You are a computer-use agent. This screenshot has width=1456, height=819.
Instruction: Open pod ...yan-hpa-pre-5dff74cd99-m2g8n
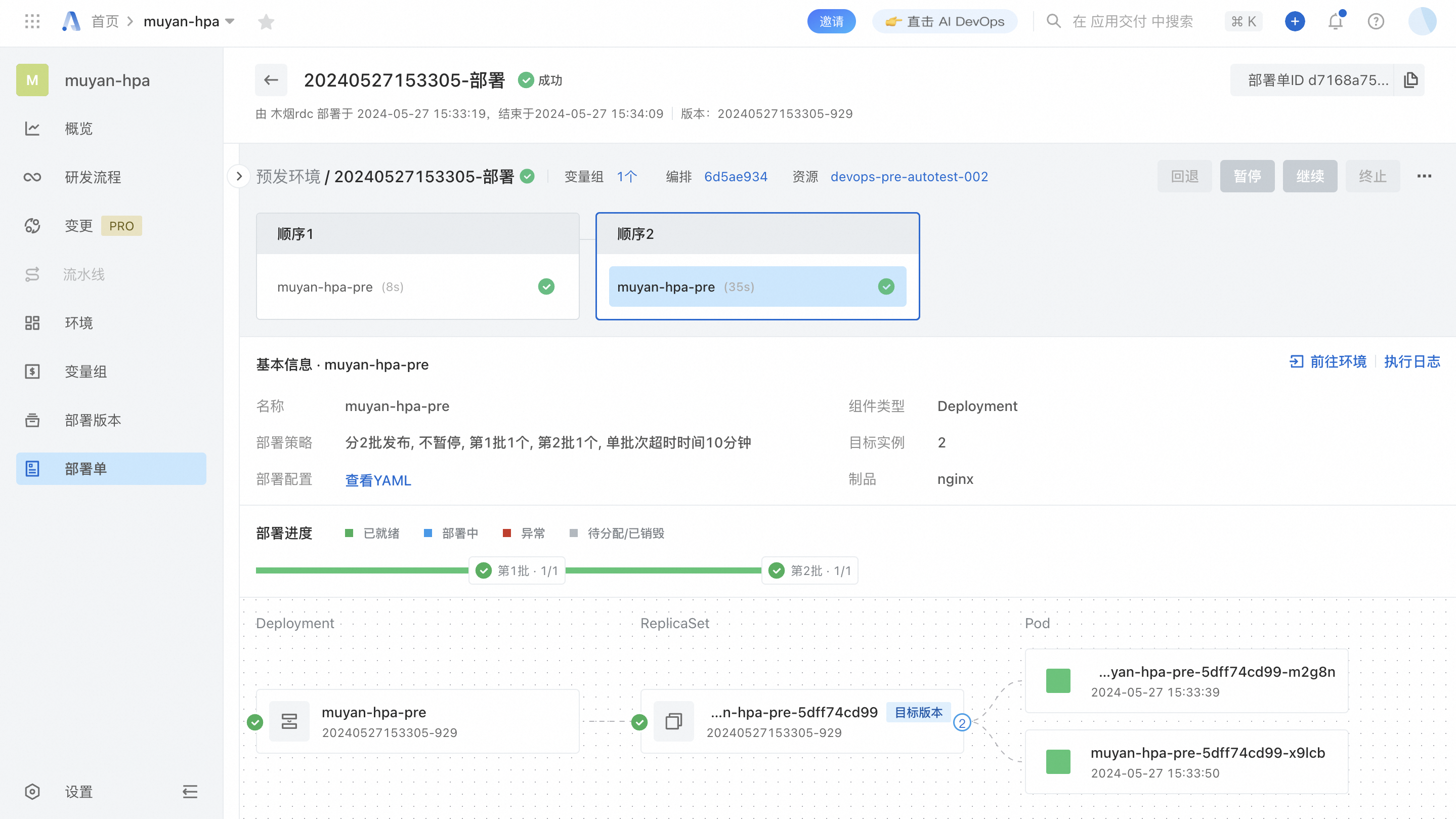pos(1186,681)
